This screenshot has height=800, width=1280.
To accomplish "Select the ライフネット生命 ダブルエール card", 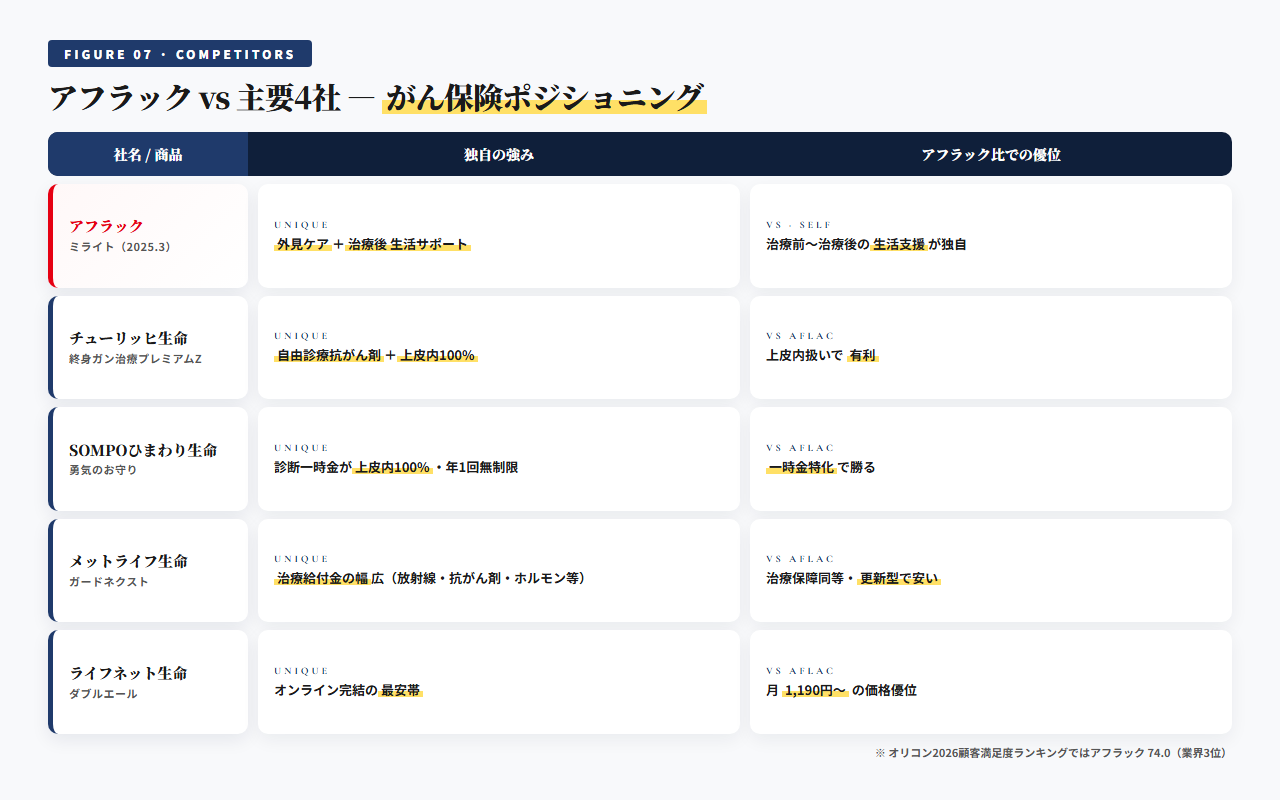I will tap(147, 682).
